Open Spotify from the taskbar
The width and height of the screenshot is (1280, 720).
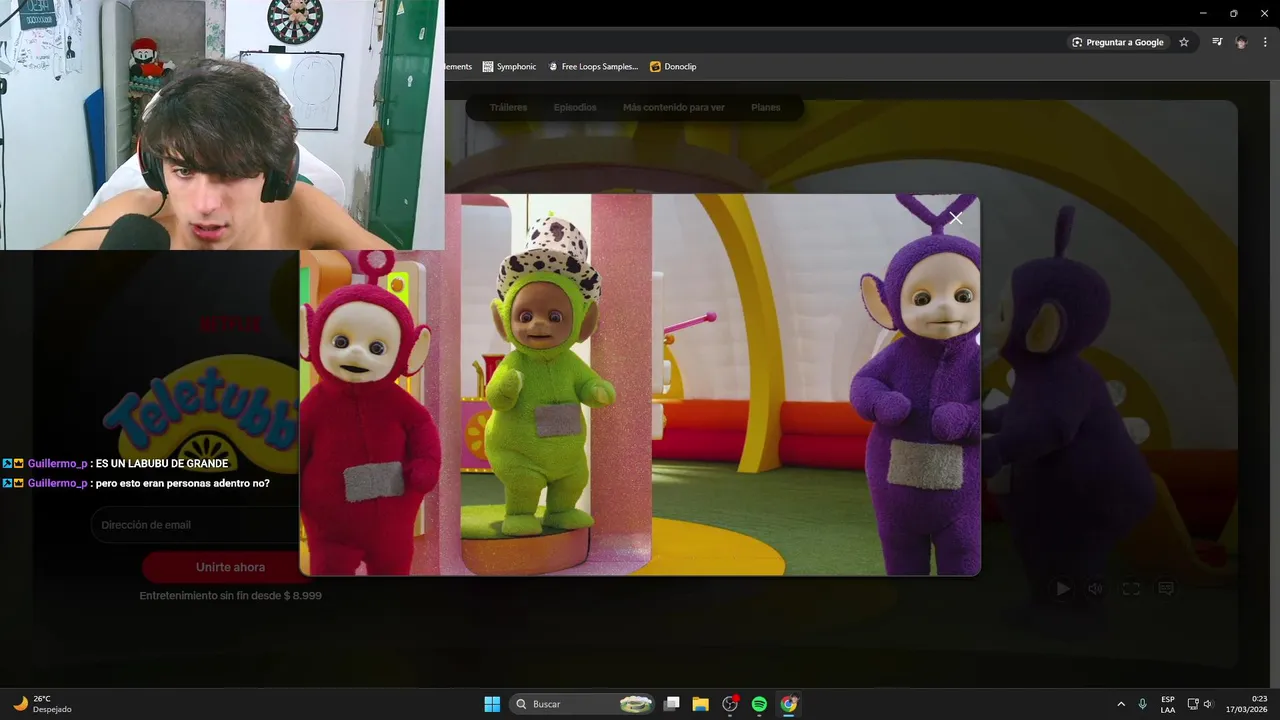[759, 704]
